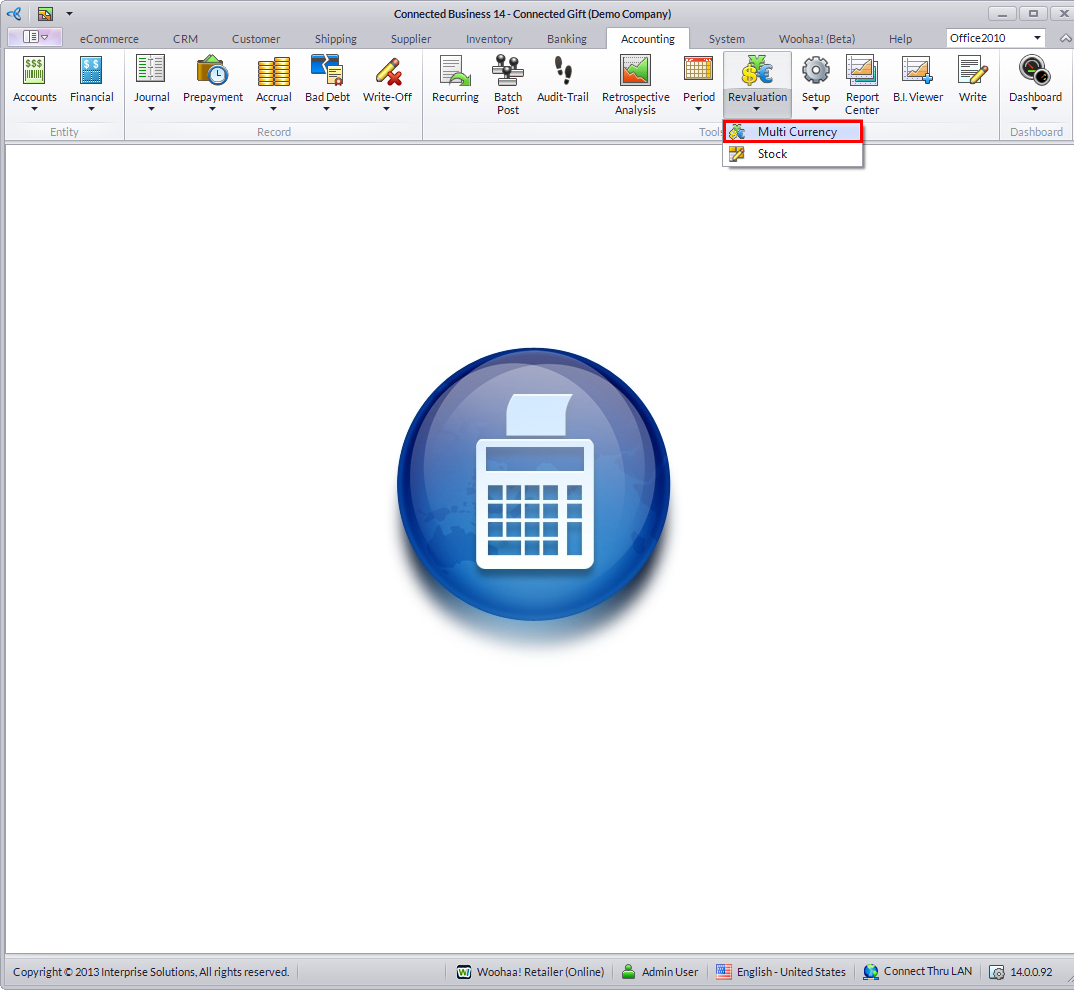Click the calculator sphere logo
Image resolution: width=1074 pixels, height=990 pixels.
[x=534, y=484]
